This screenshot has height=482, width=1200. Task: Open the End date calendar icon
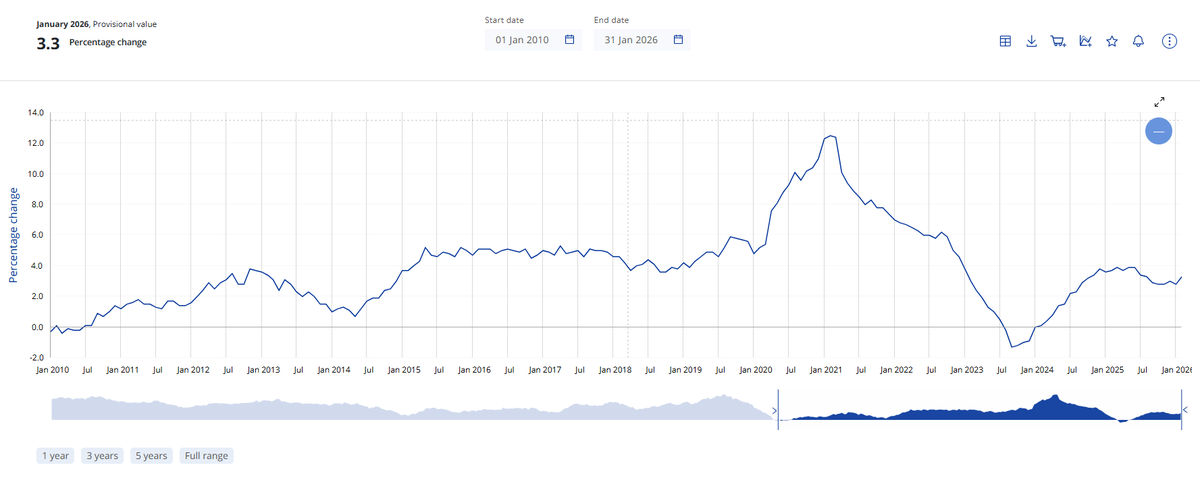click(678, 40)
